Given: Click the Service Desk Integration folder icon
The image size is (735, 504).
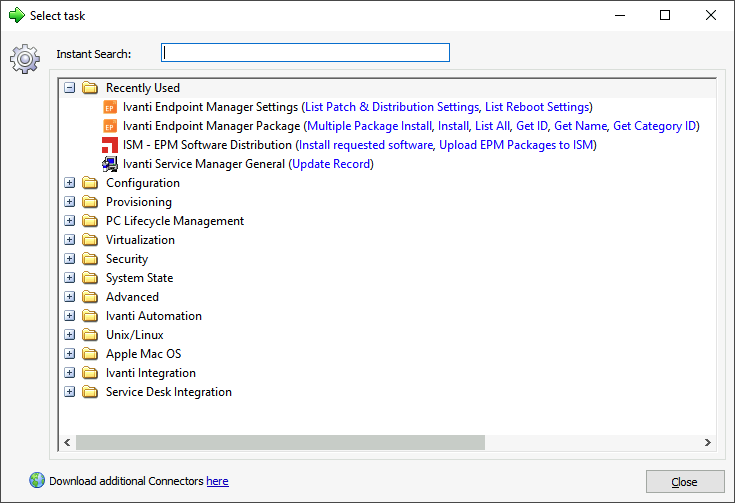Looking at the screenshot, I should tap(90, 392).
